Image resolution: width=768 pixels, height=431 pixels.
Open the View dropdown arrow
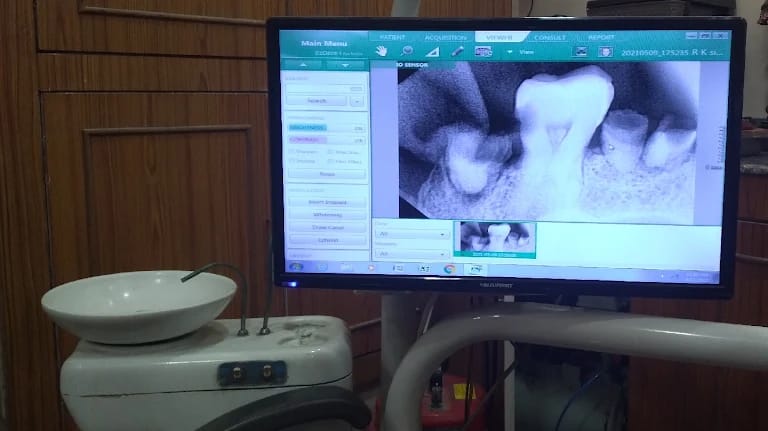509,52
